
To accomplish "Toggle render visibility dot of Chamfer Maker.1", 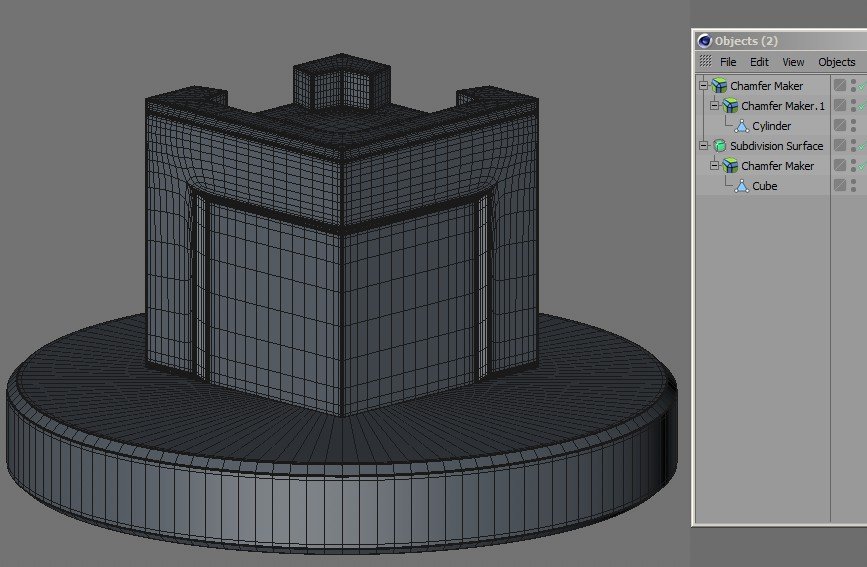I will click(853, 109).
